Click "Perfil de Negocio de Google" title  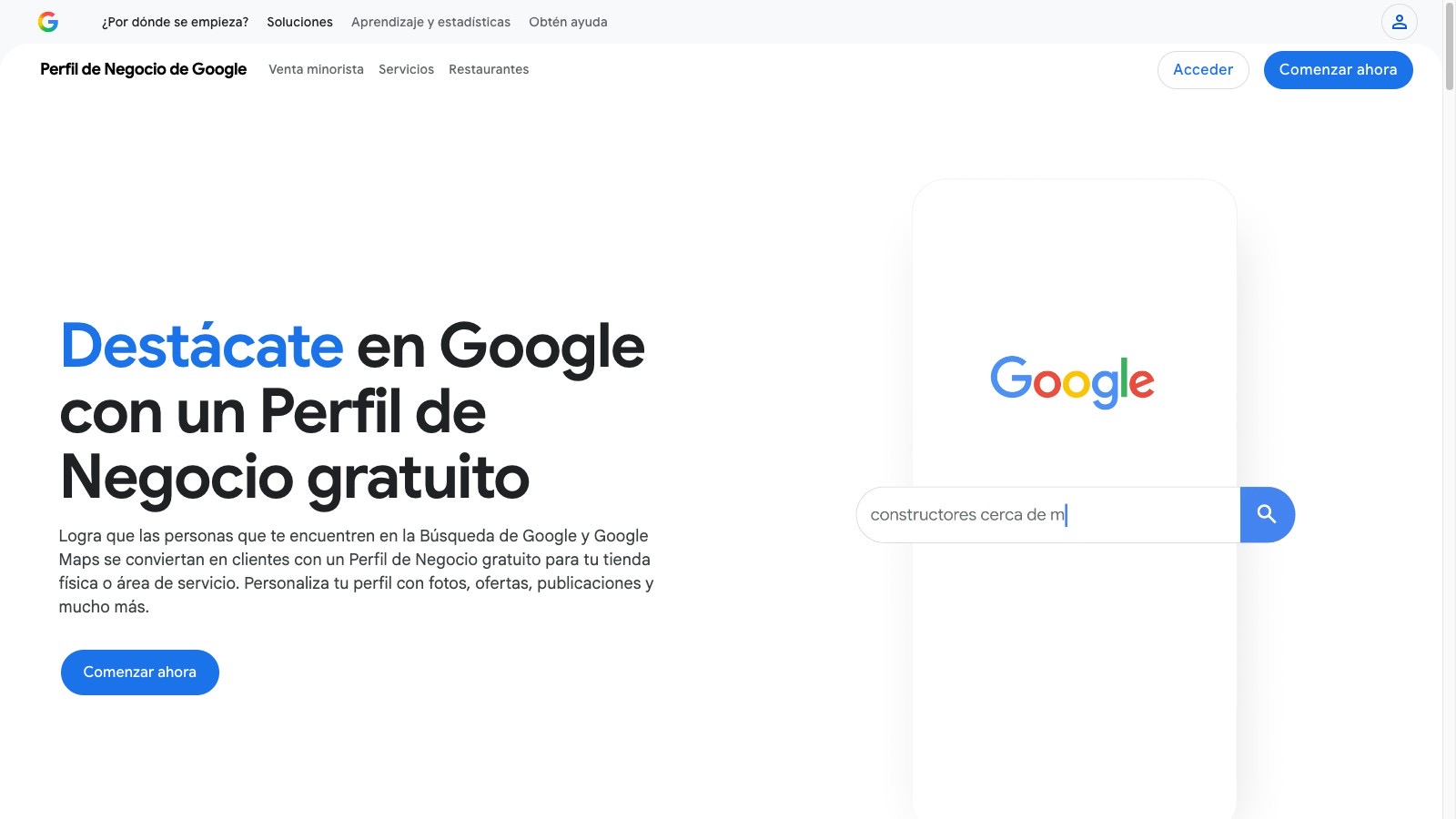click(x=143, y=69)
